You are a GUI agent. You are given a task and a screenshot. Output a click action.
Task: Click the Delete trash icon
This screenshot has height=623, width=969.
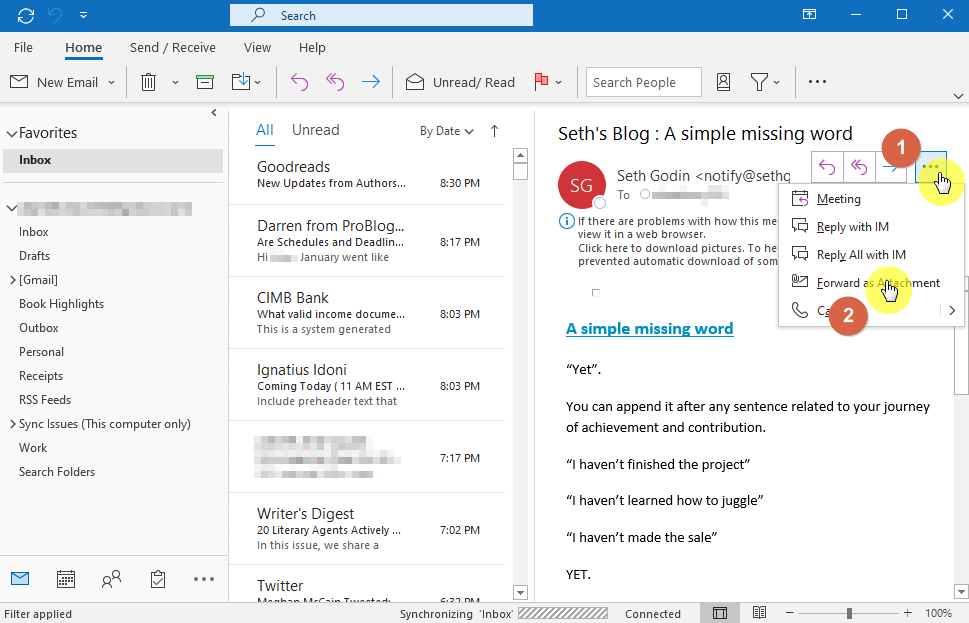(148, 82)
